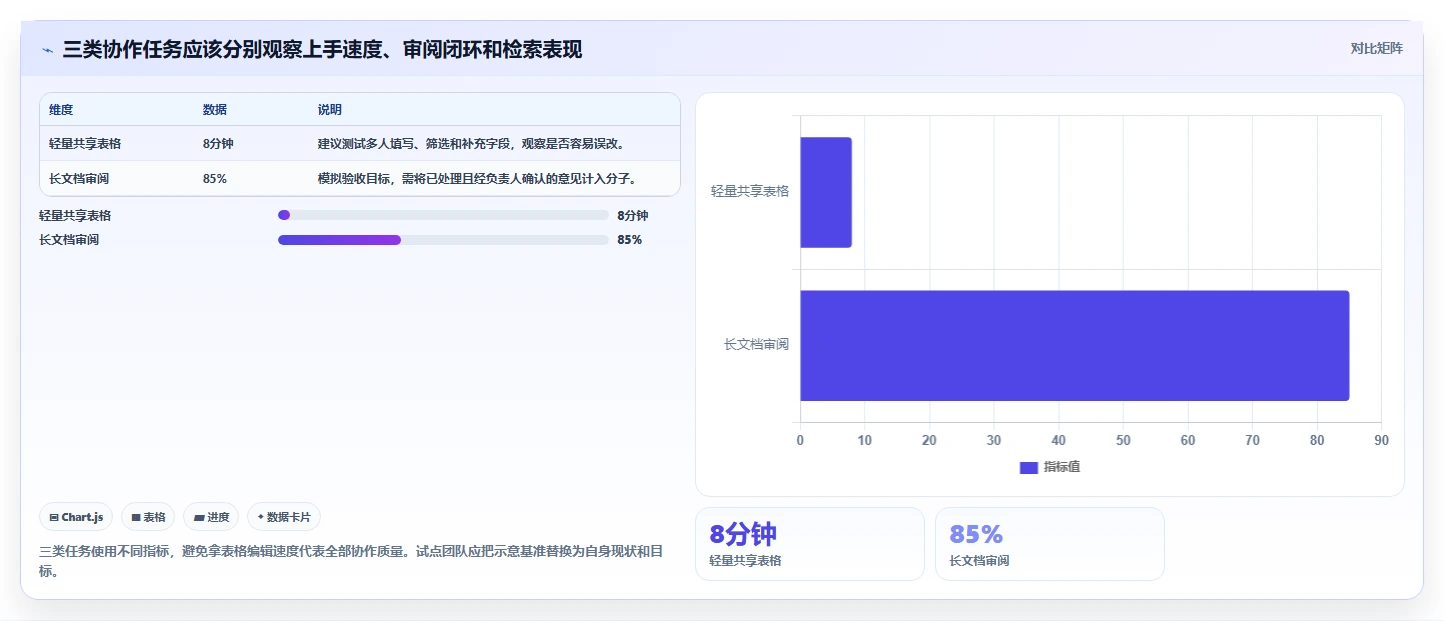Image resolution: width=1444 pixels, height=621 pixels.
Task: Select the 进度 tag chip
Action: point(211,517)
